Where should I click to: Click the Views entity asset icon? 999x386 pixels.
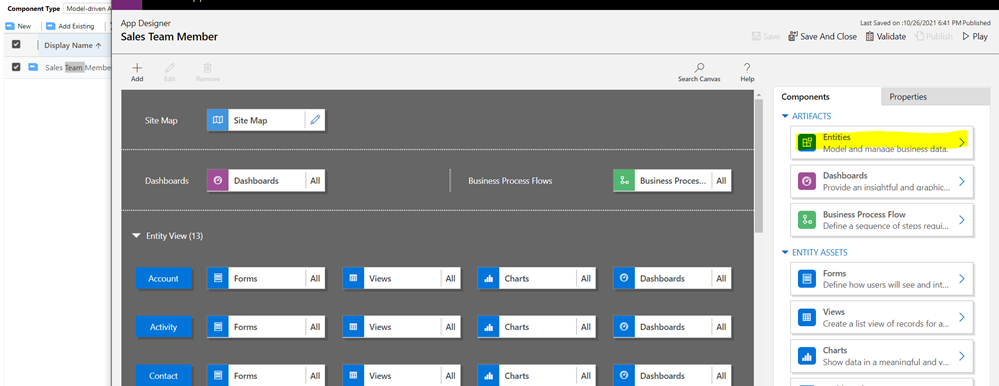(x=807, y=317)
